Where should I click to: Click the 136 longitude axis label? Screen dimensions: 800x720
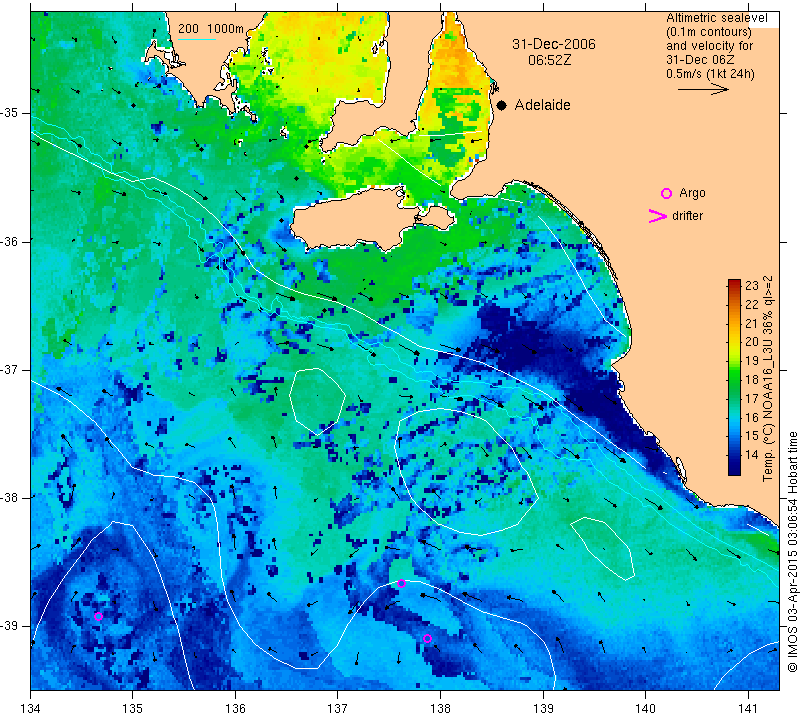pyautogui.click(x=235, y=709)
